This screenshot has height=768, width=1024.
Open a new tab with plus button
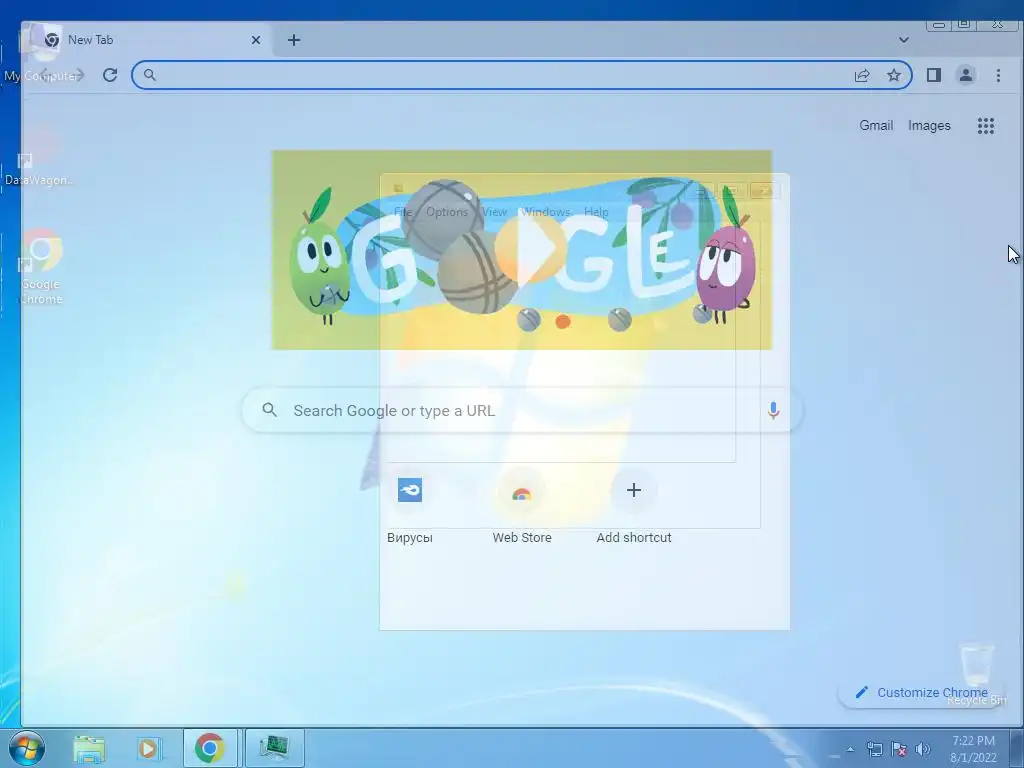(x=294, y=40)
